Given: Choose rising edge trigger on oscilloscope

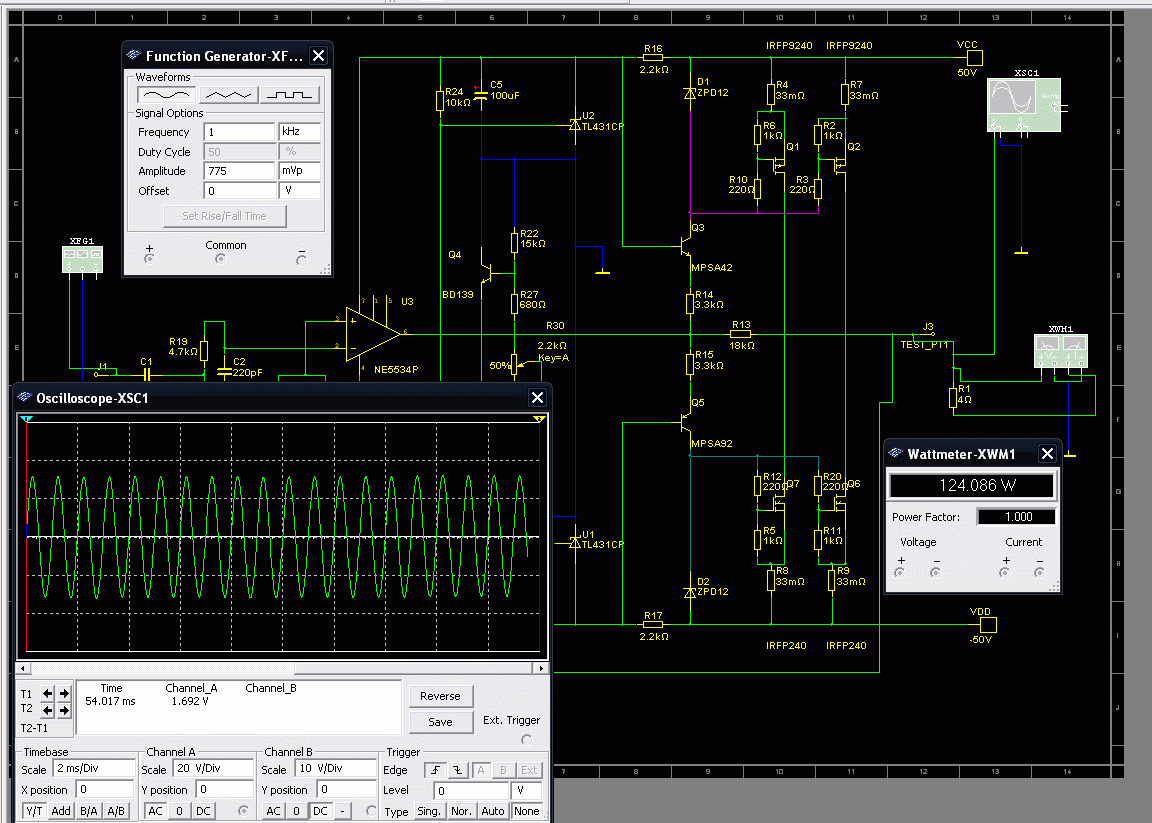Looking at the screenshot, I should point(436,770).
